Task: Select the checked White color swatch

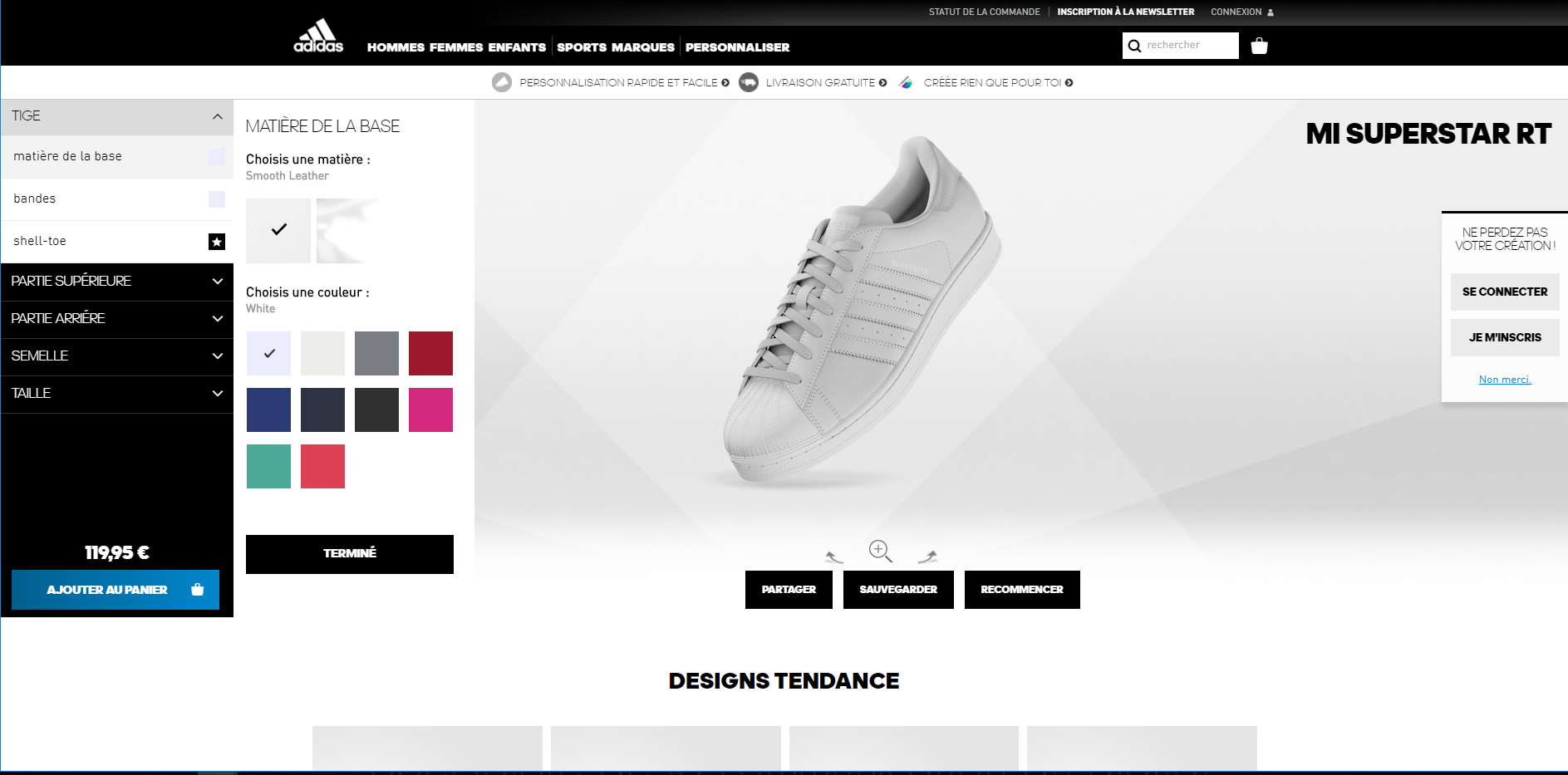Action: point(268,353)
